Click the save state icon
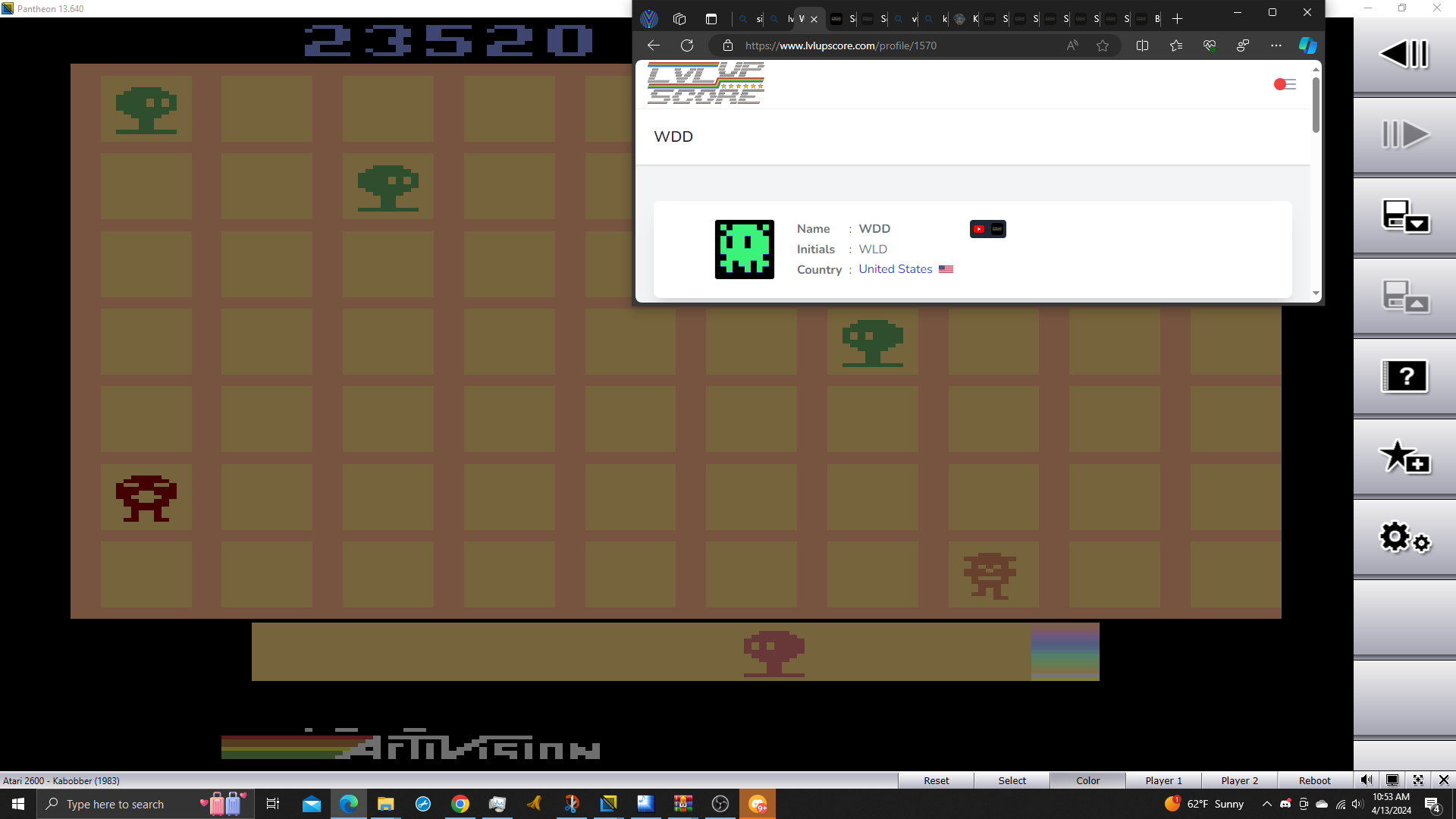The image size is (1456, 819). tap(1404, 216)
